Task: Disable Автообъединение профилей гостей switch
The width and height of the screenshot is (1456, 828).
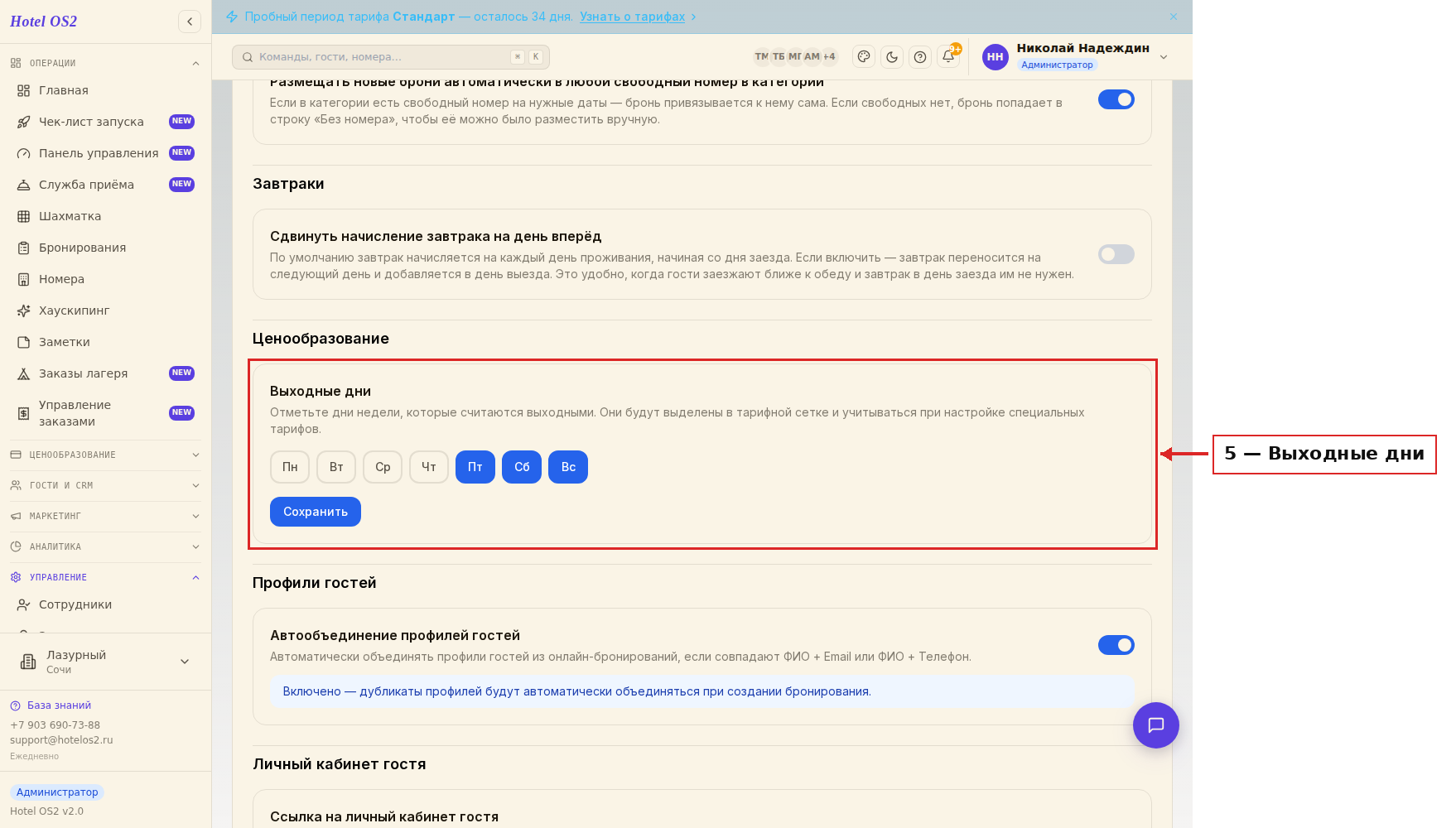Action: pos(1116,645)
